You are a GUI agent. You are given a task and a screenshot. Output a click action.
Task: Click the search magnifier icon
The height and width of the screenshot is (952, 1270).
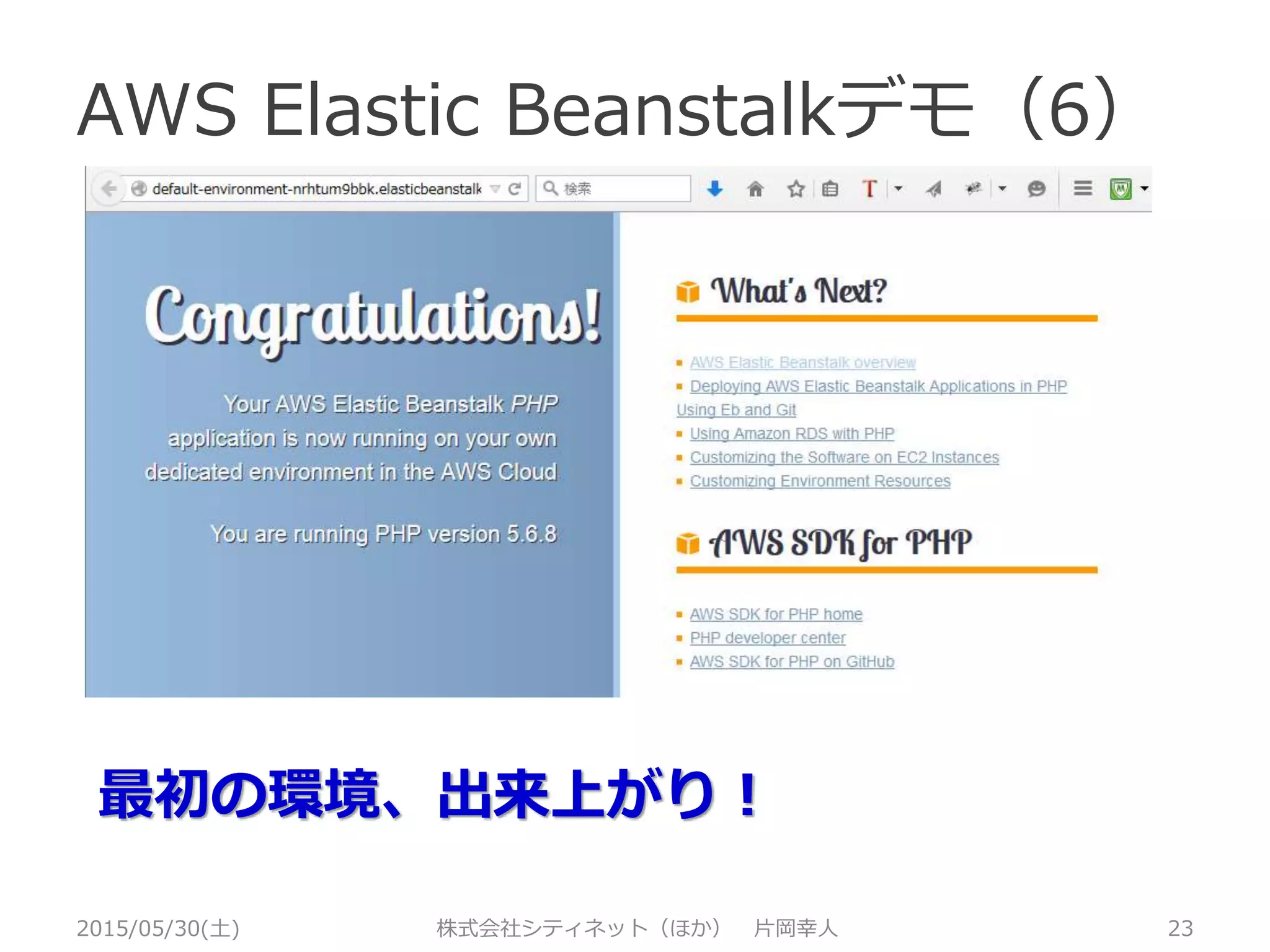click(550, 188)
